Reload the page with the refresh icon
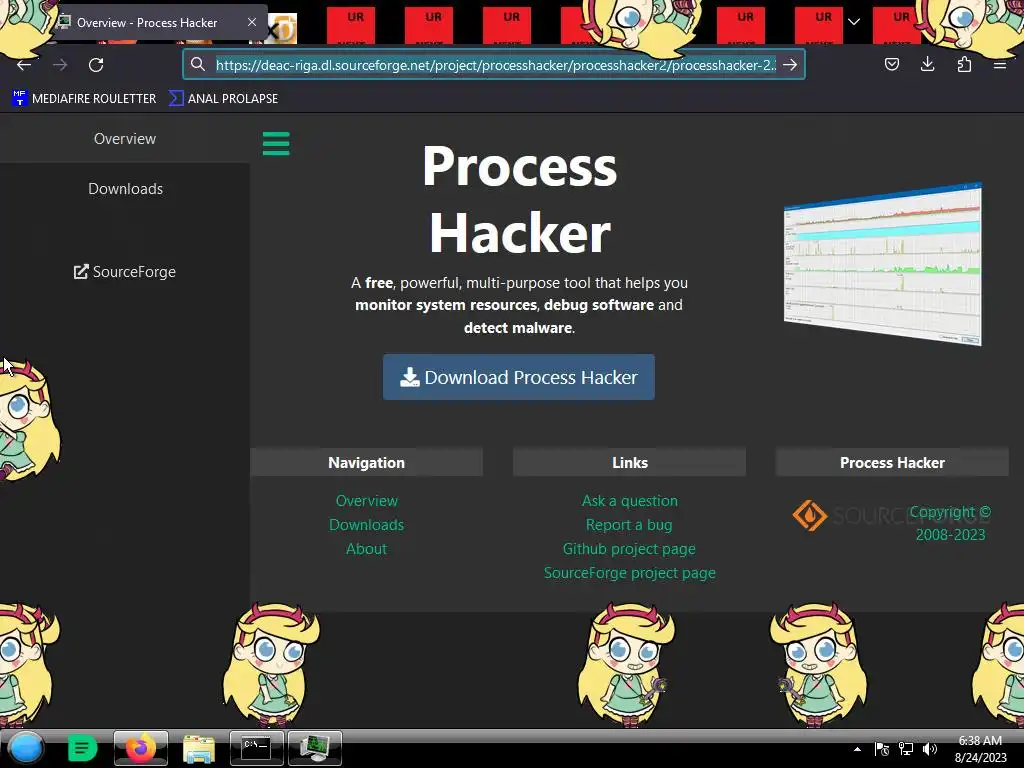The height and width of the screenshot is (768, 1024). tap(96, 65)
